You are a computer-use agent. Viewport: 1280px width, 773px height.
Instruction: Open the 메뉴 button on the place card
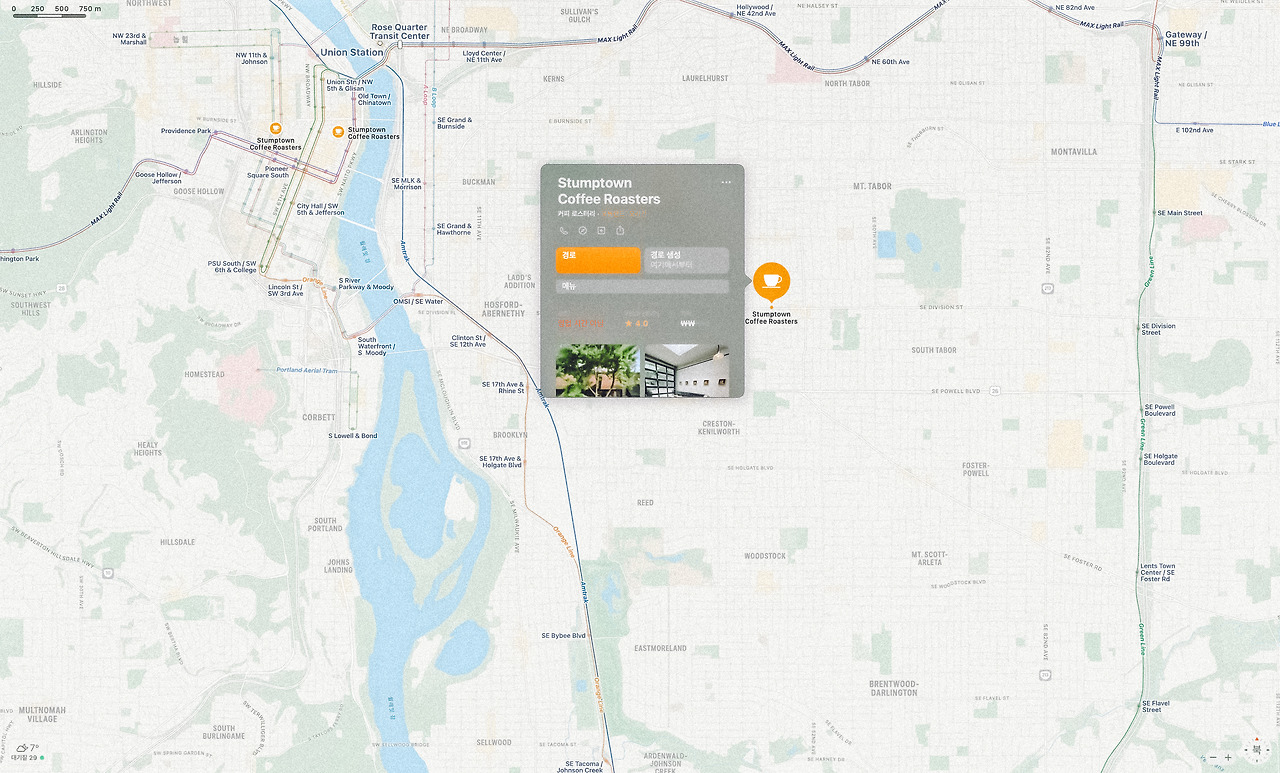coord(642,287)
